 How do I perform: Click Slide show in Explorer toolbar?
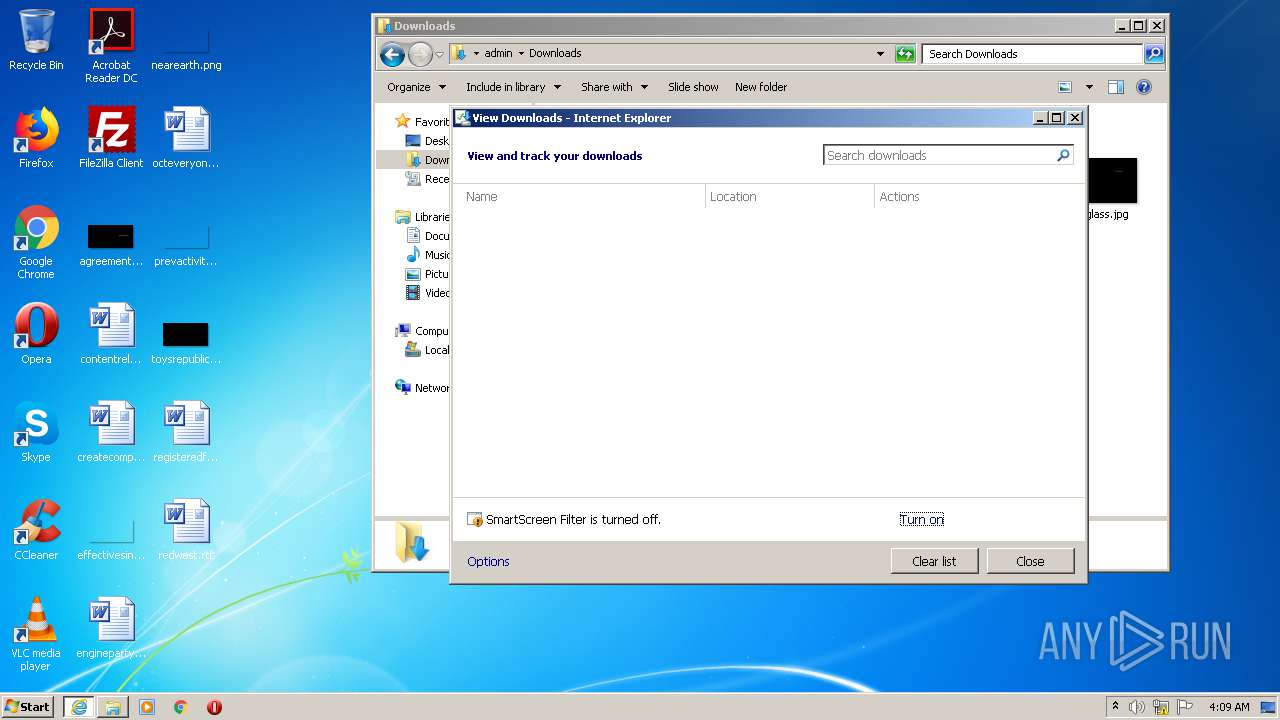coord(693,87)
